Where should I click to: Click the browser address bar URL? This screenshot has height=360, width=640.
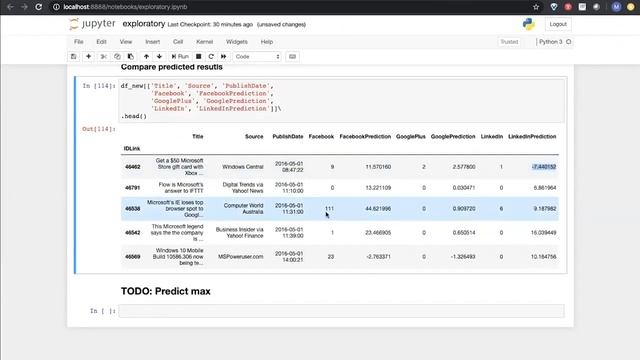click(125, 7)
